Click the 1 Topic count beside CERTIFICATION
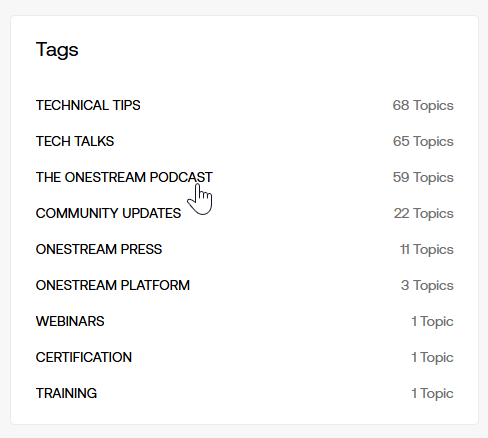The width and height of the screenshot is (488, 438). (x=432, y=357)
